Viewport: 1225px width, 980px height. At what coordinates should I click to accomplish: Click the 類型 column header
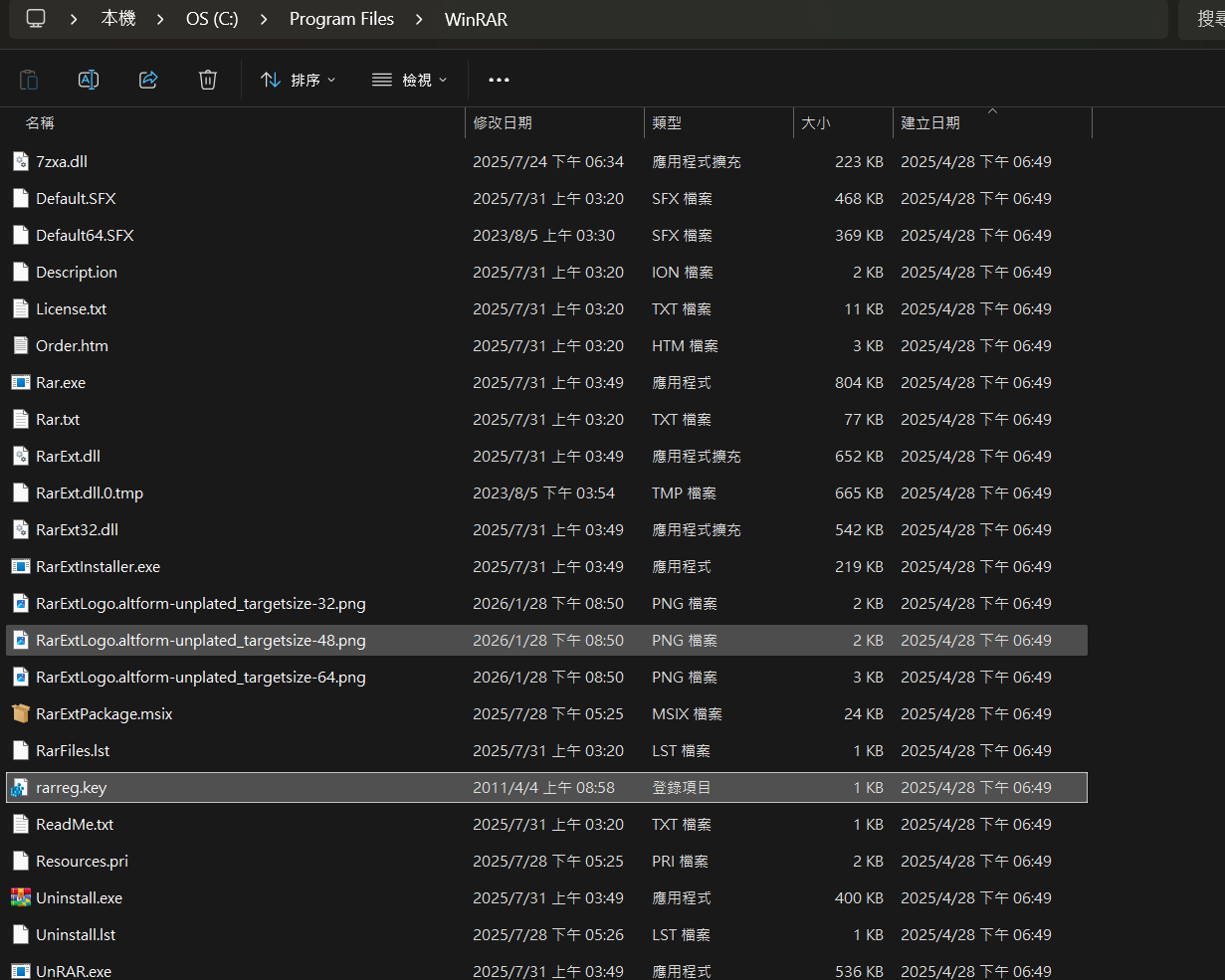(x=667, y=122)
